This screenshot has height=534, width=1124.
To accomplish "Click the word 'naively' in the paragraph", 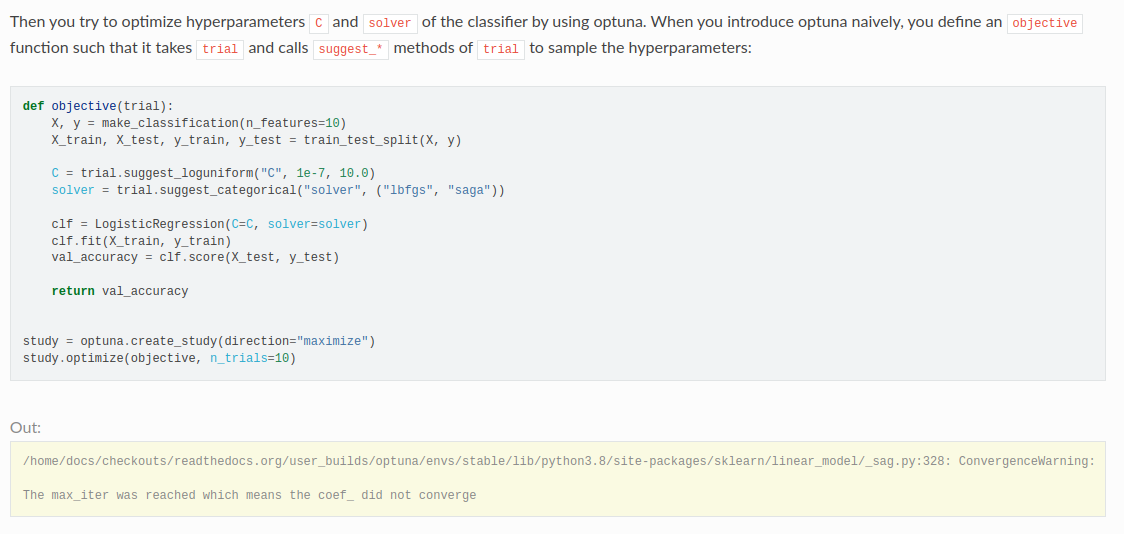I will (880, 22).
